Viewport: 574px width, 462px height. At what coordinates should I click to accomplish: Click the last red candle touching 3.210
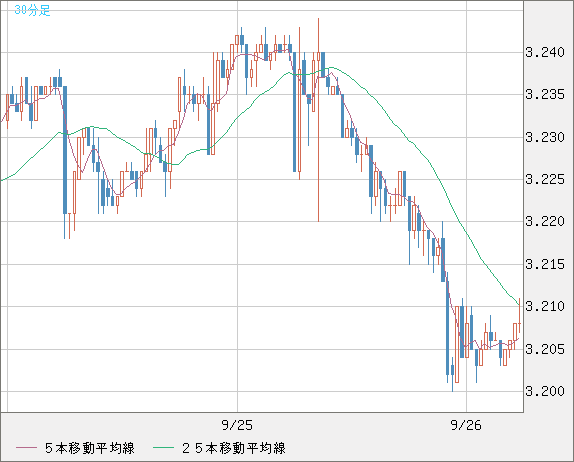(519, 316)
